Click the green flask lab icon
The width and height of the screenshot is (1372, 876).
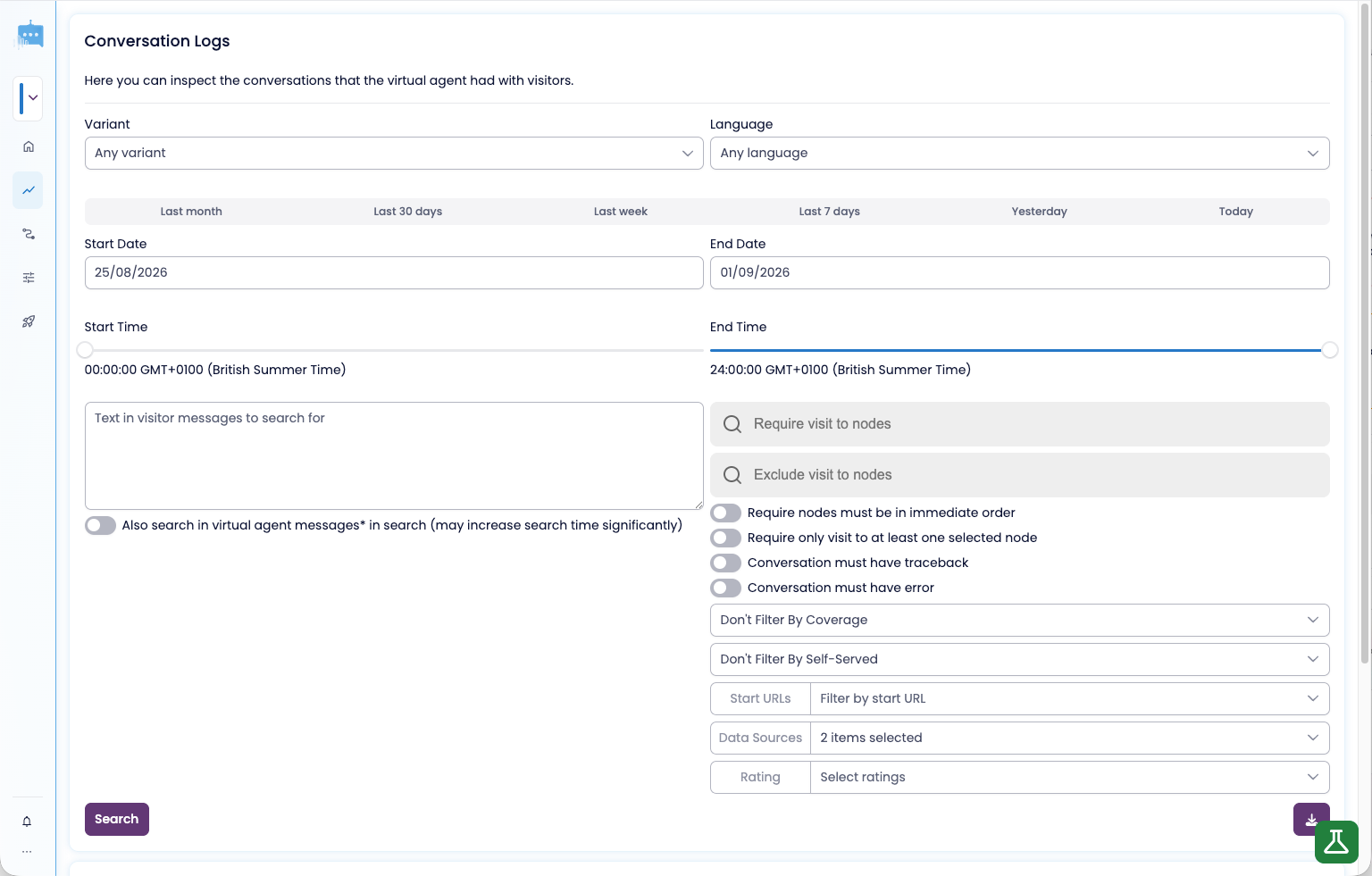1336,842
